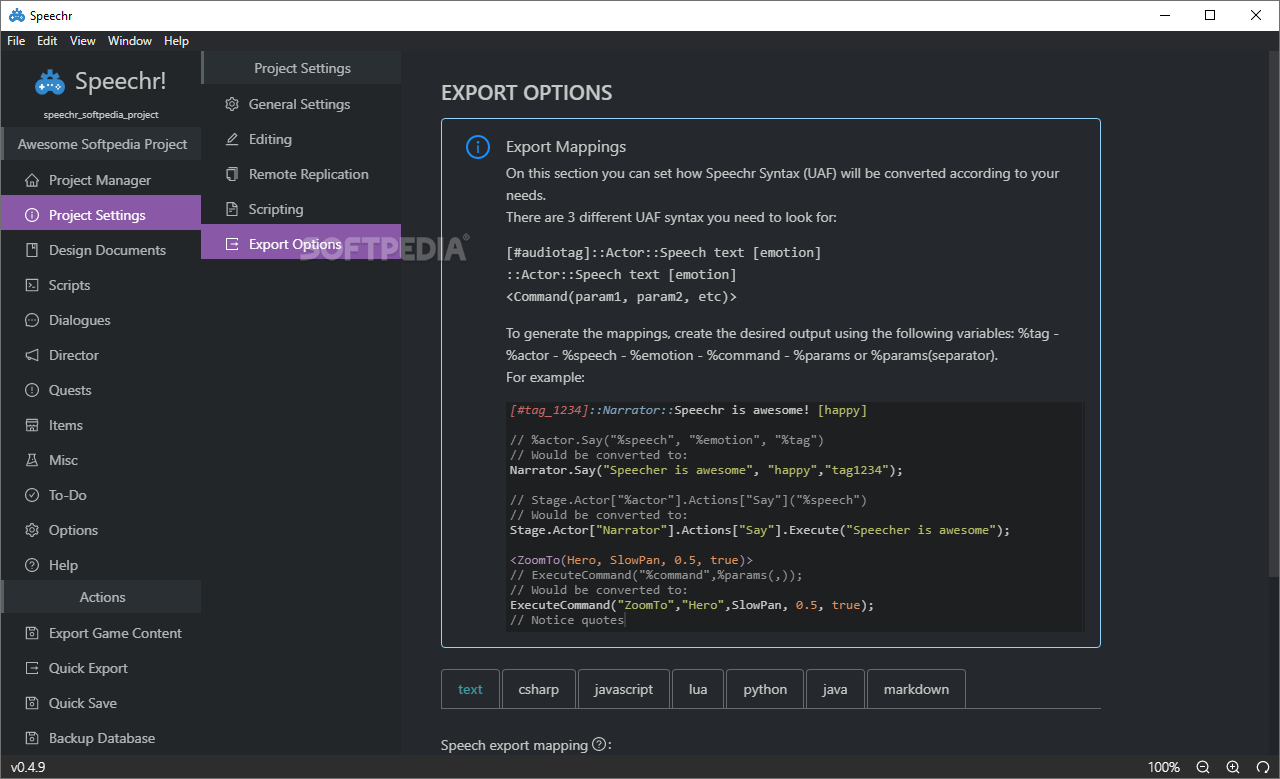Screen dimensions: 1280x779
Task: Click the Export Mappings info circle icon
Action: pyautogui.click(x=478, y=147)
